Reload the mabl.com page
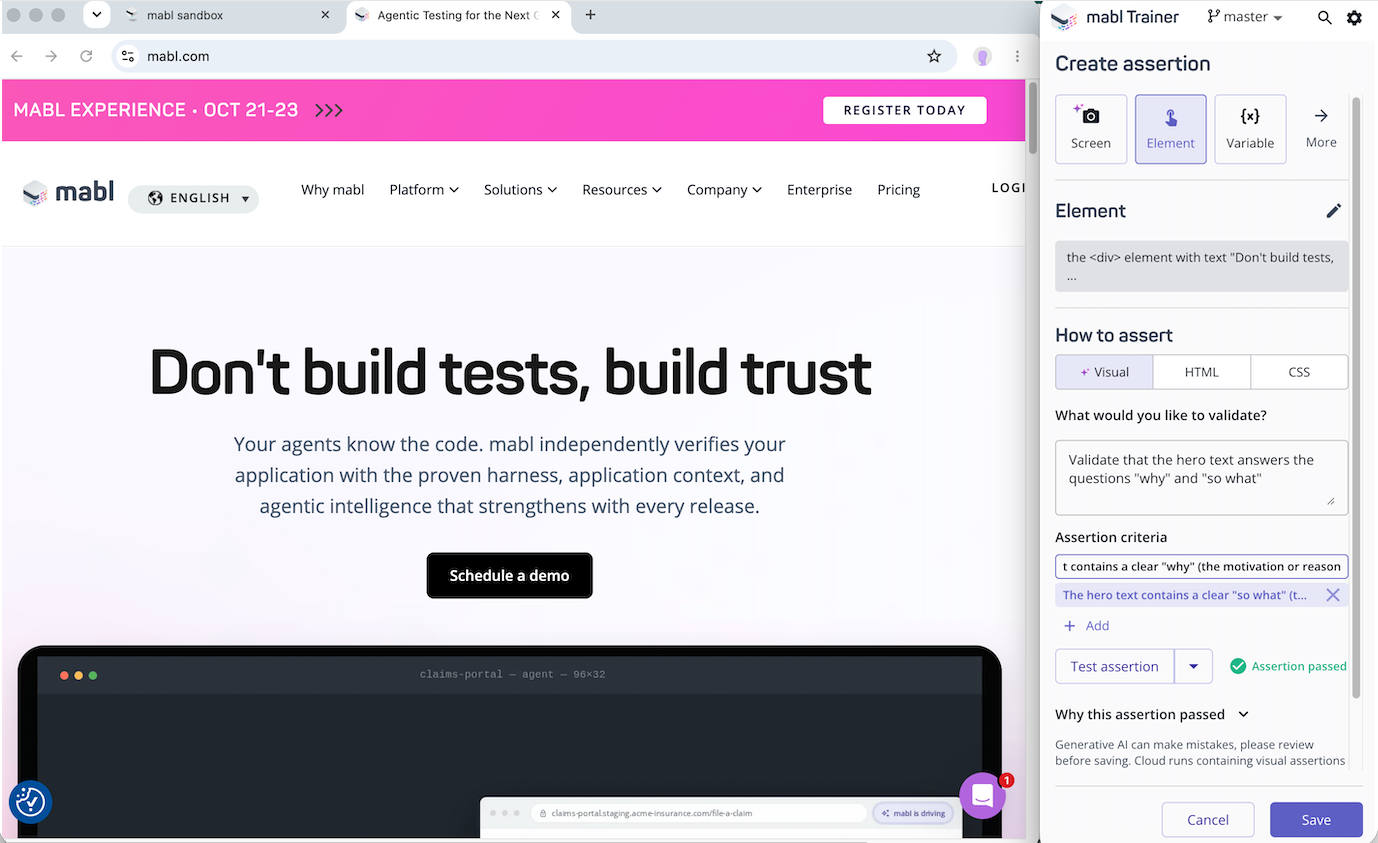 (x=87, y=56)
